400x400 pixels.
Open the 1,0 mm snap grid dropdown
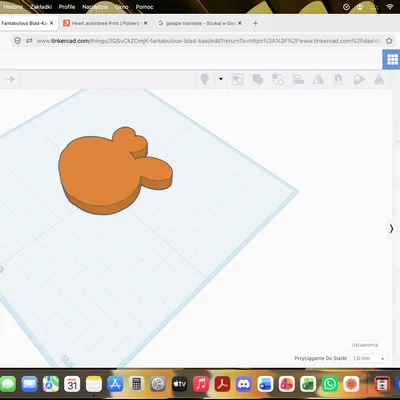click(369, 358)
